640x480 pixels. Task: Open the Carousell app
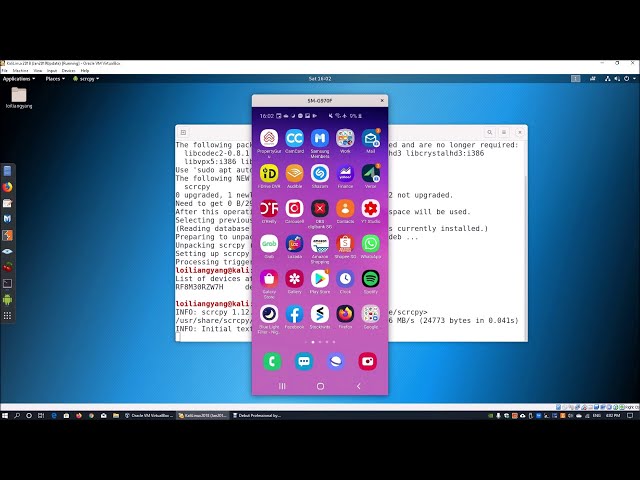pyautogui.click(x=294, y=209)
